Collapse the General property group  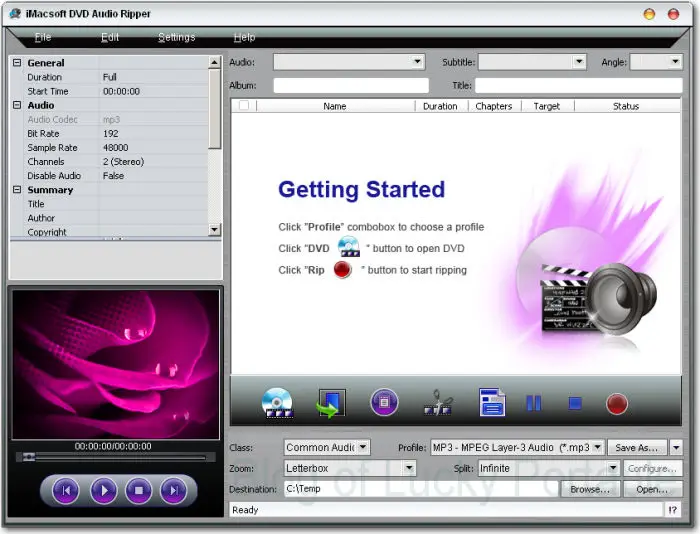point(17,63)
